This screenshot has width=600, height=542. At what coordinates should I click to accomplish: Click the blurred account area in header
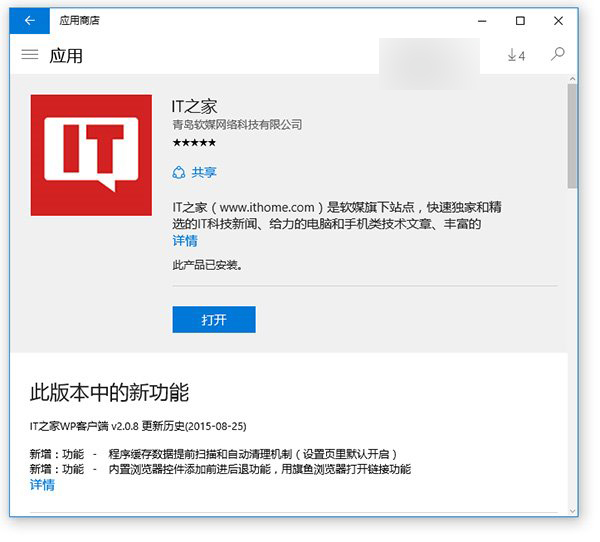click(x=432, y=55)
